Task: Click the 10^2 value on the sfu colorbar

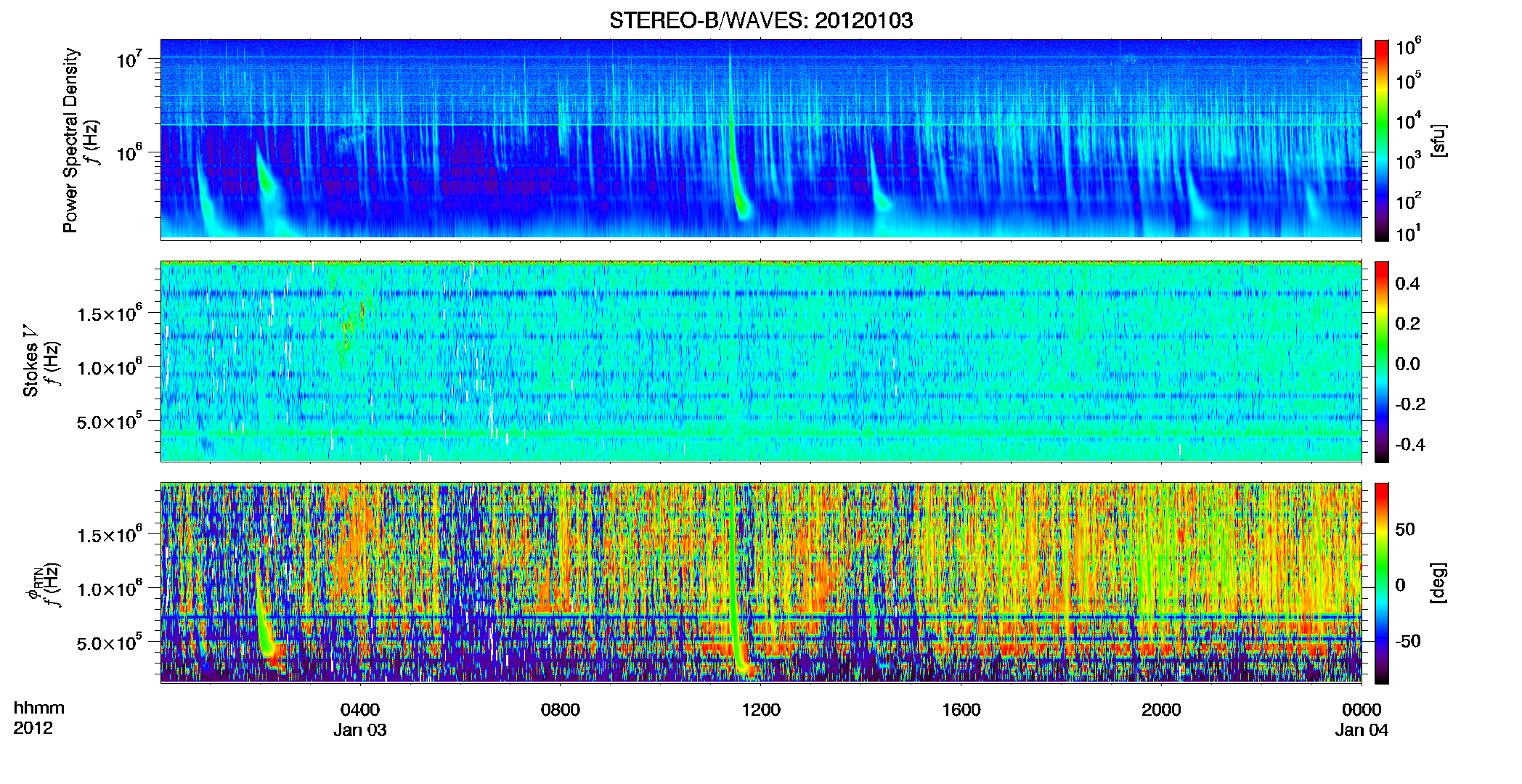Action: (x=1409, y=202)
